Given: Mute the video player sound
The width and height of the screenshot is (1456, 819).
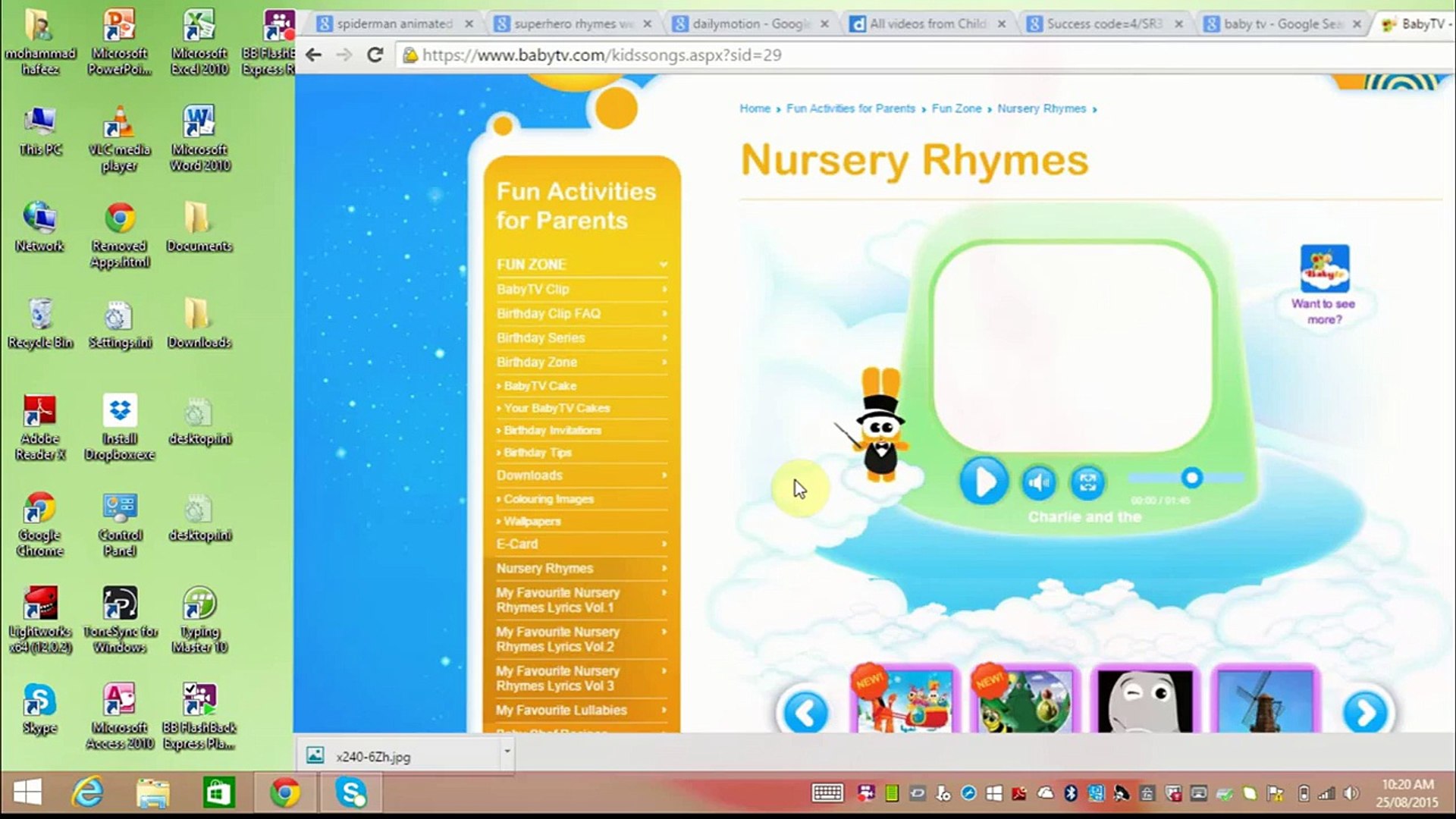Looking at the screenshot, I should [1038, 482].
